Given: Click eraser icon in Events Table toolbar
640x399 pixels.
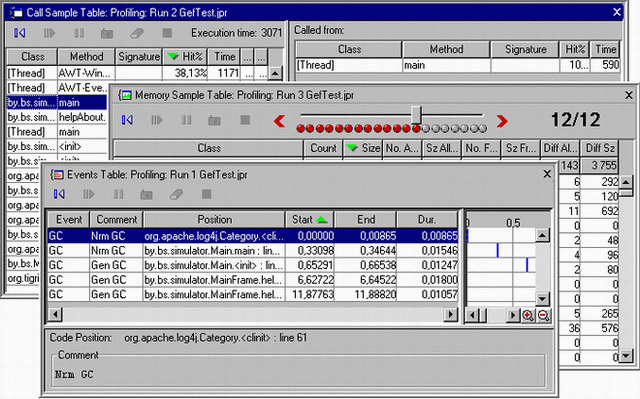Looking at the screenshot, I should click(176, 194).
